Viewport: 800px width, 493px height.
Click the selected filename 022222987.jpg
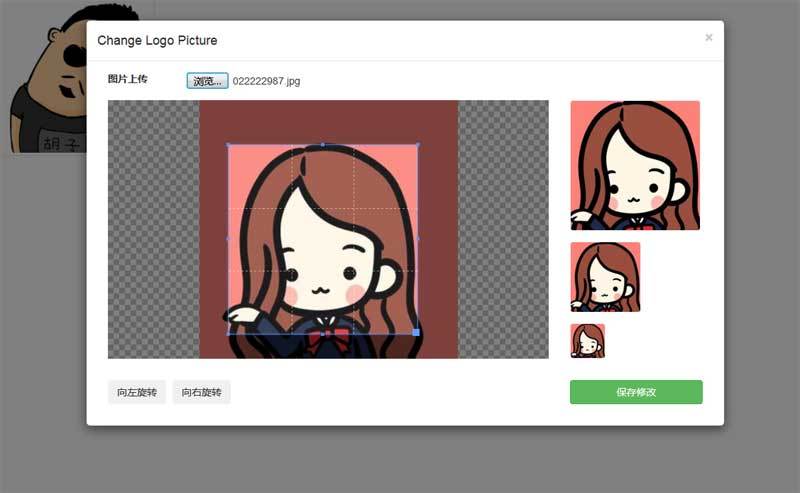266,81
